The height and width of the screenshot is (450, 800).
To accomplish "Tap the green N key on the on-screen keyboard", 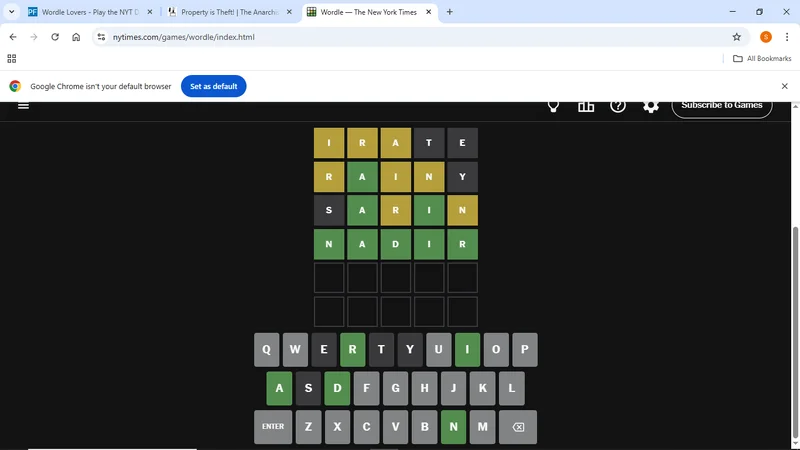I will [454, 427].
